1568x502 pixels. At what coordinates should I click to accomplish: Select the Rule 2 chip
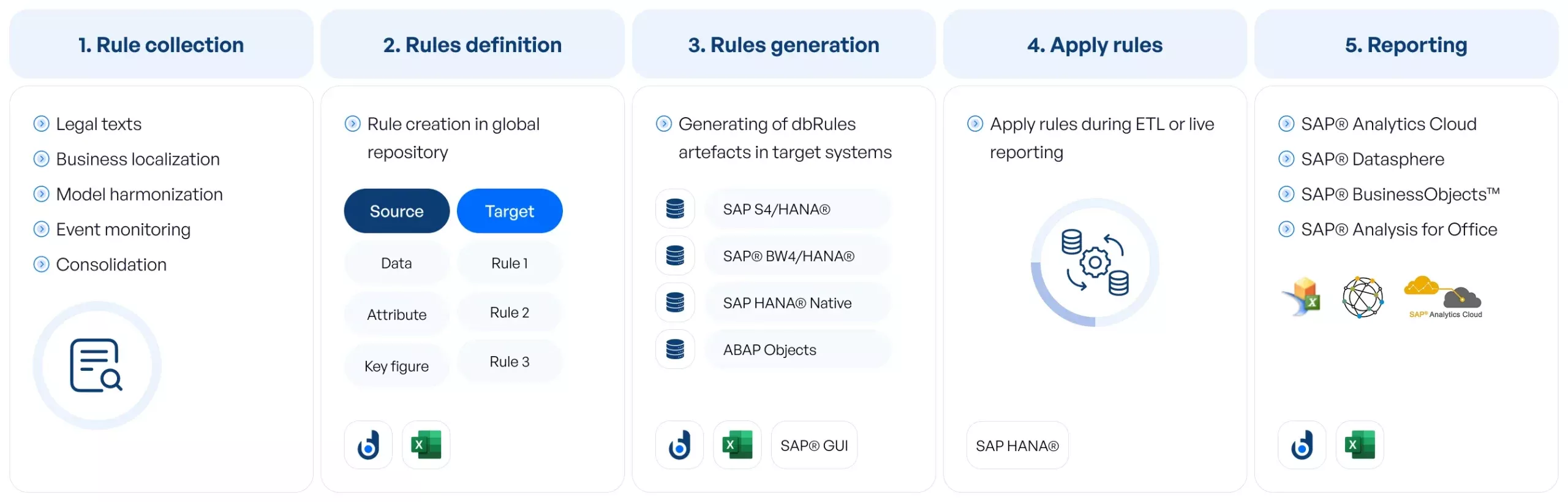pos(509,313)
